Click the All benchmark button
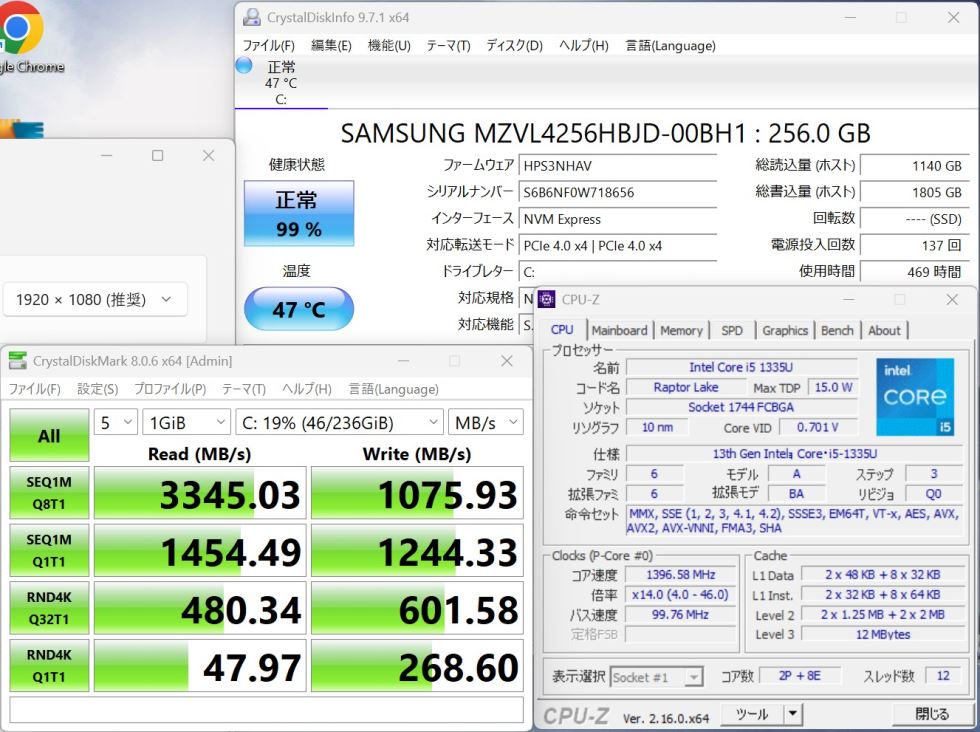This screenshot has width=980, height=732. (x=49, y=436)
